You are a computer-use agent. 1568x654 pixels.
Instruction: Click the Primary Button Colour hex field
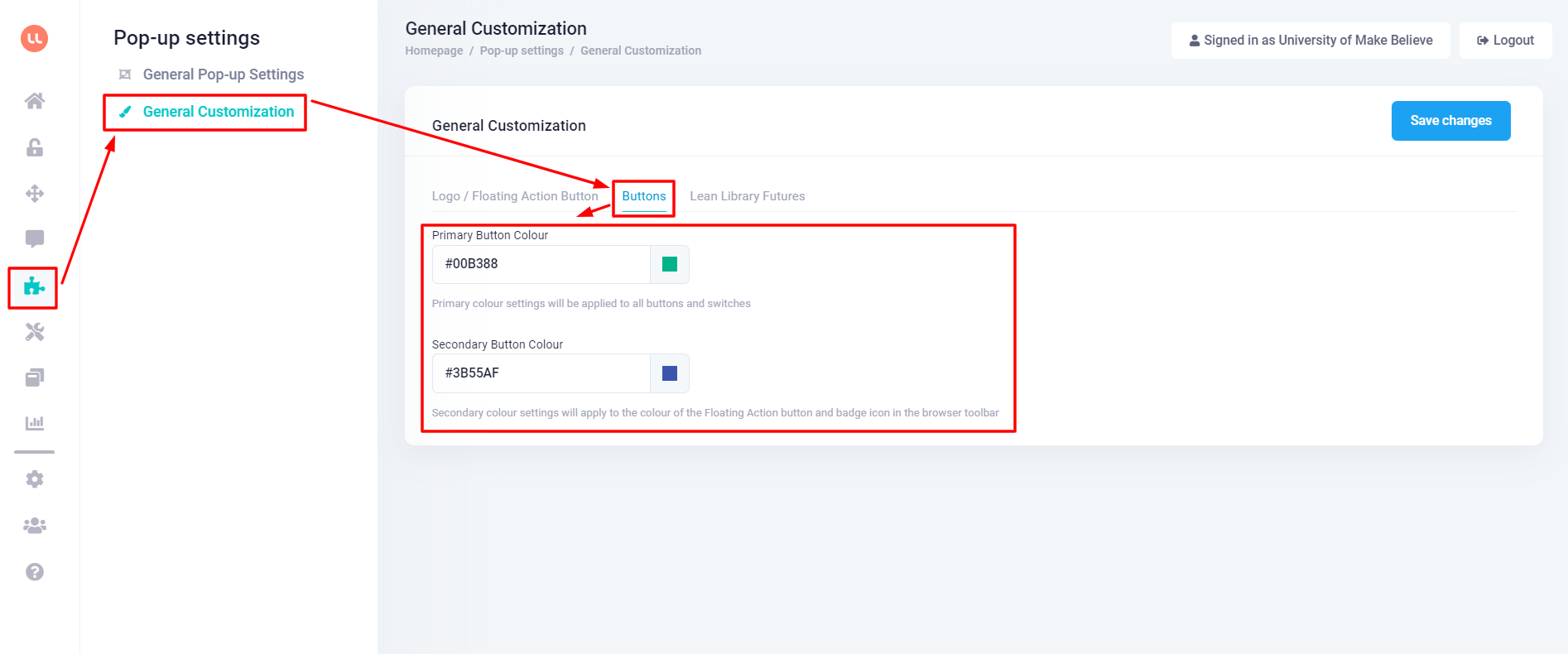coord(541,264)
